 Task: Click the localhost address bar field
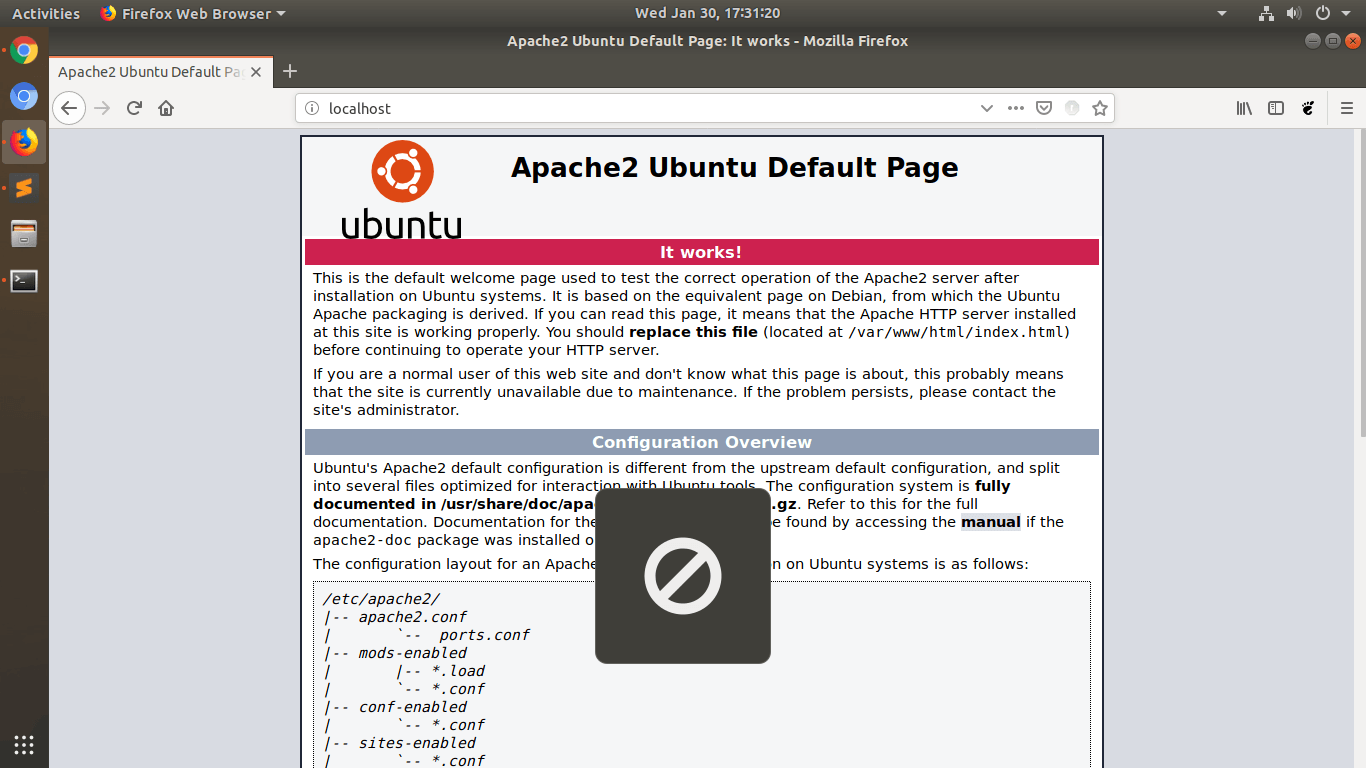[x=640, y=108]
